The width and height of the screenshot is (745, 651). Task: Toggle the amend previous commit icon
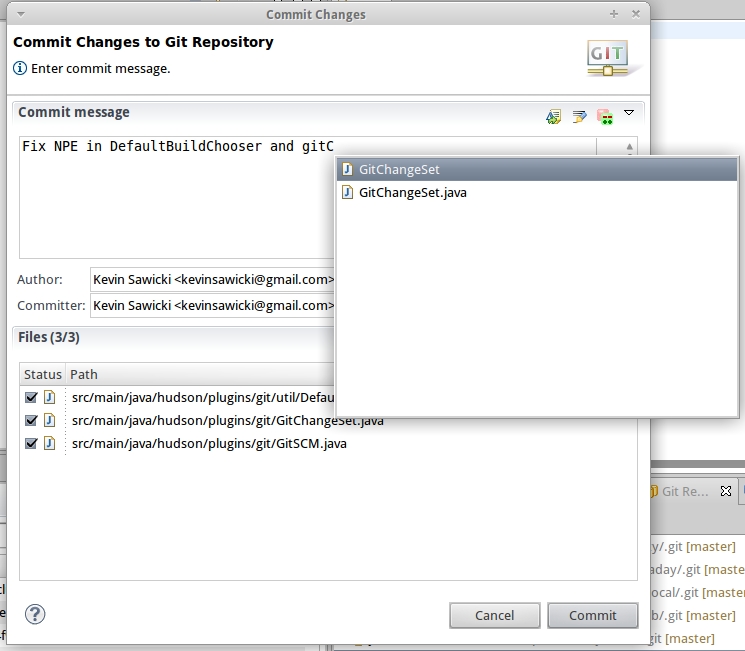pos(554,116)
